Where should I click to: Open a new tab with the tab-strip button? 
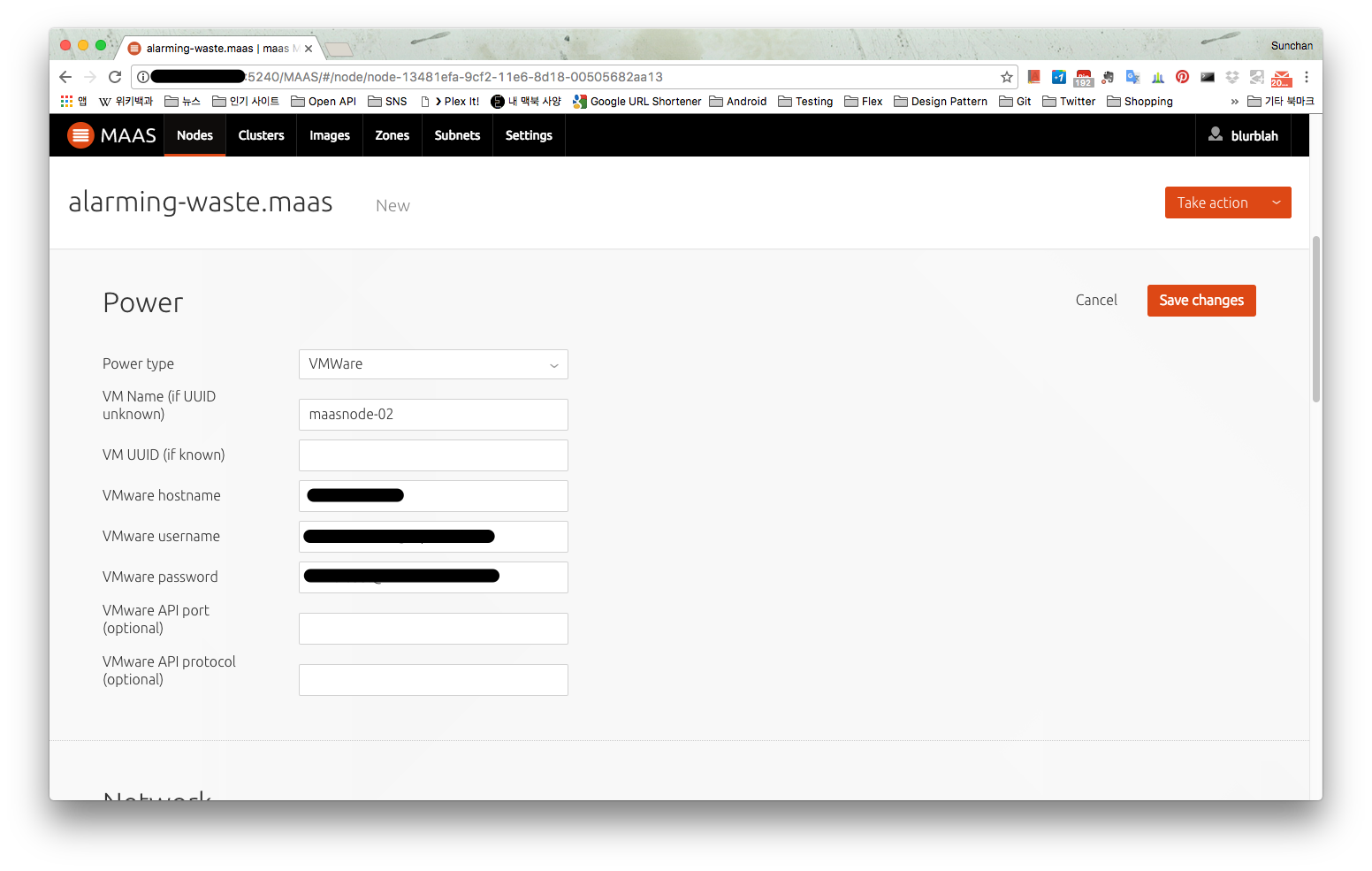click(339, 49)
